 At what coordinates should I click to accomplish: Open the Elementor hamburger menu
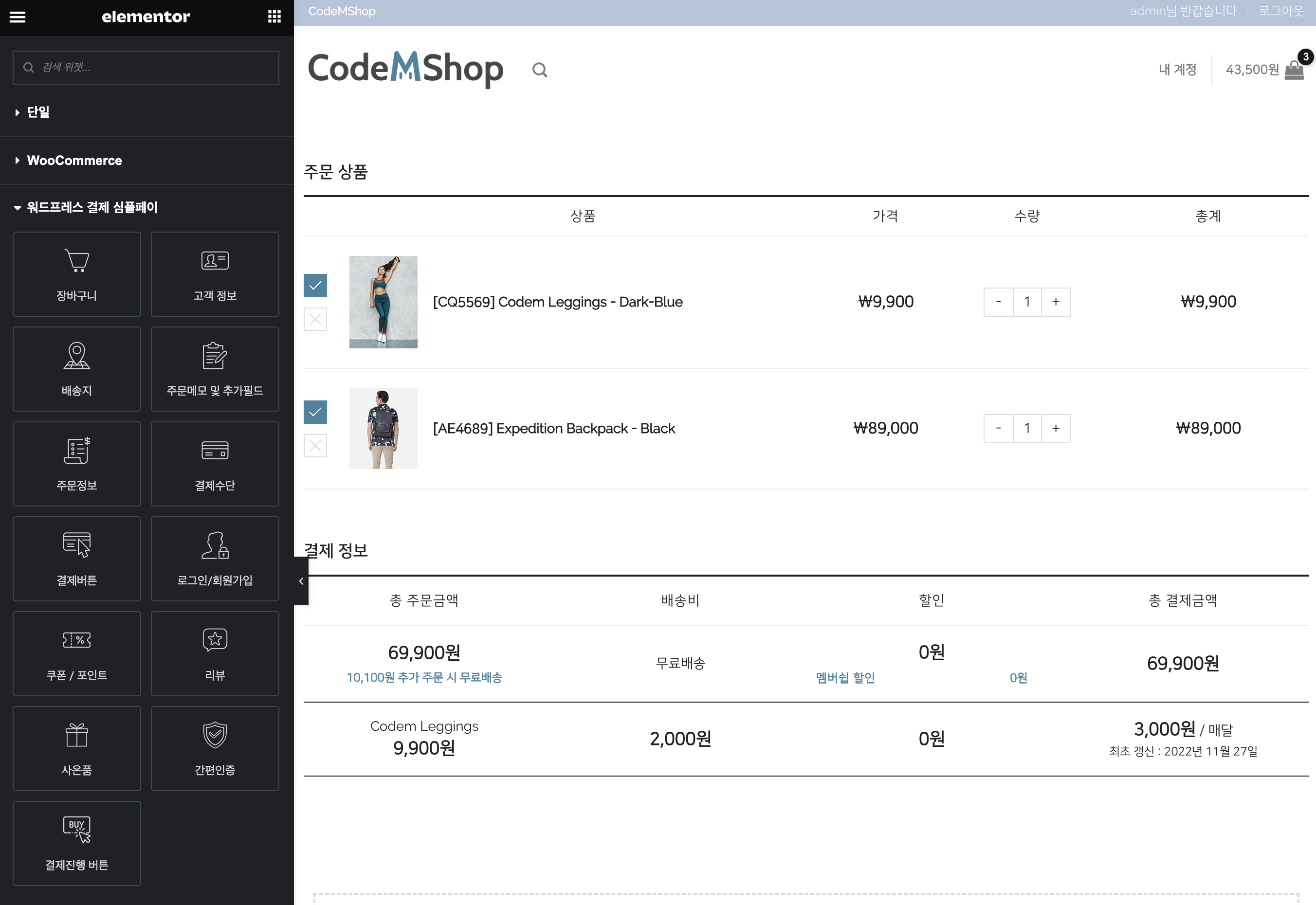pyautogui.click(x=18, y=17)
